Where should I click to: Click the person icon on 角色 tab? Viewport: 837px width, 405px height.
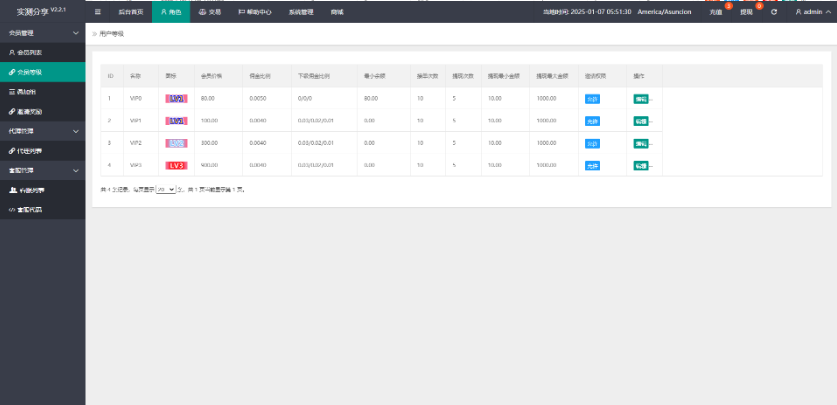[x=163, y=12]
